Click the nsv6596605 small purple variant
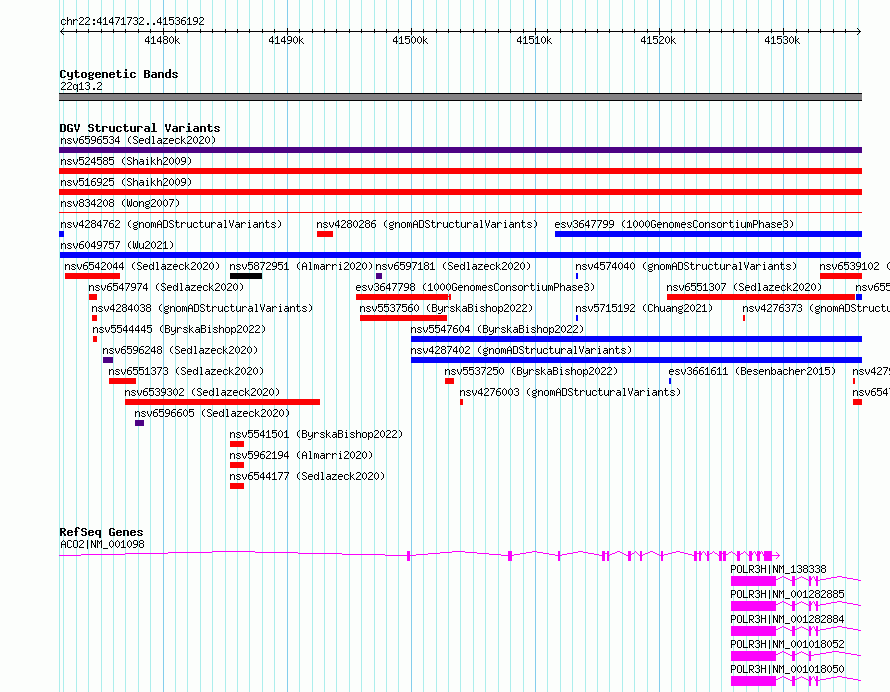This screenshot has width=890, height=692. 140,423
